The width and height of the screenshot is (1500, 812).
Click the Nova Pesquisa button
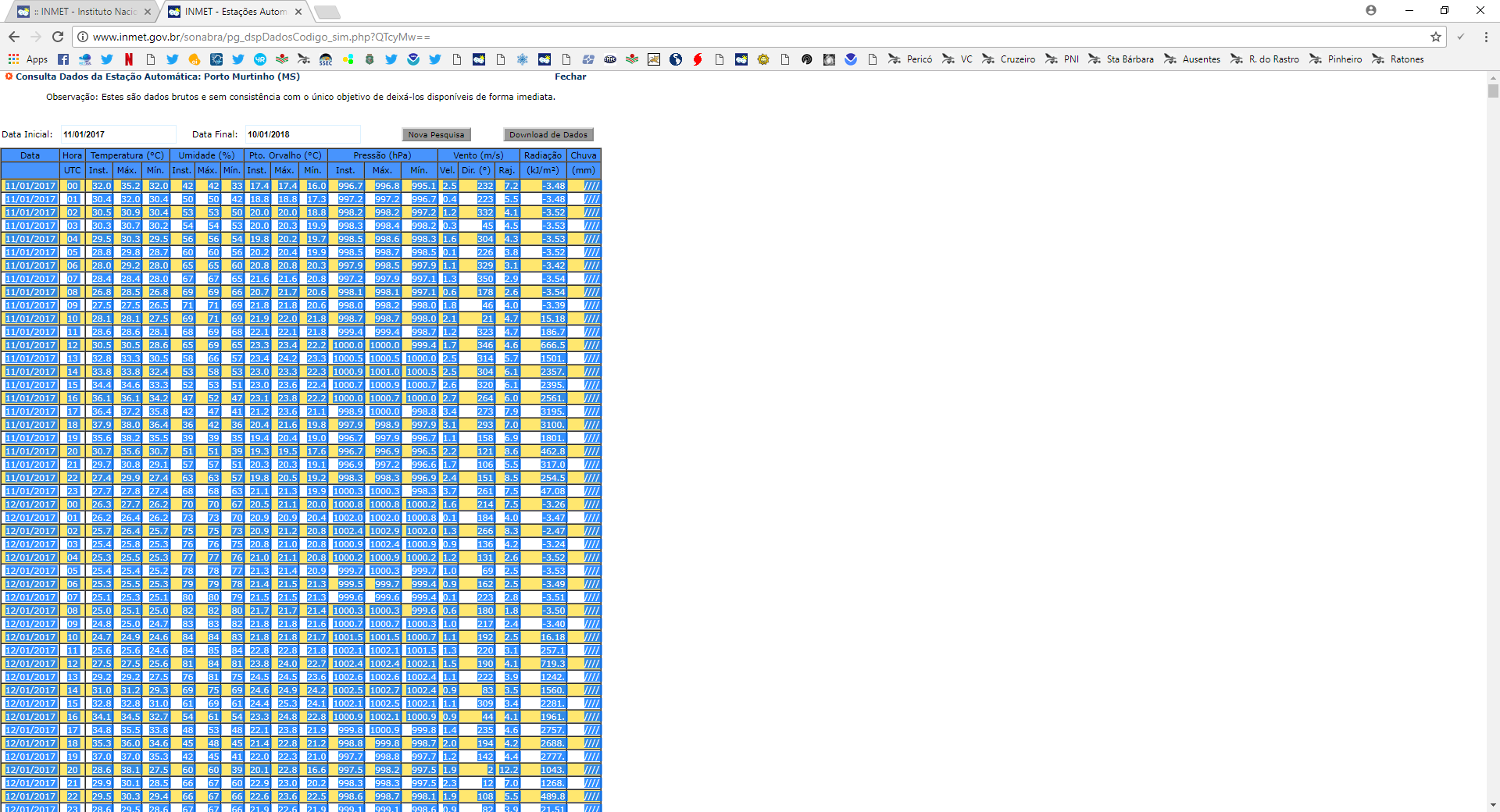click(x=436, y=135)
